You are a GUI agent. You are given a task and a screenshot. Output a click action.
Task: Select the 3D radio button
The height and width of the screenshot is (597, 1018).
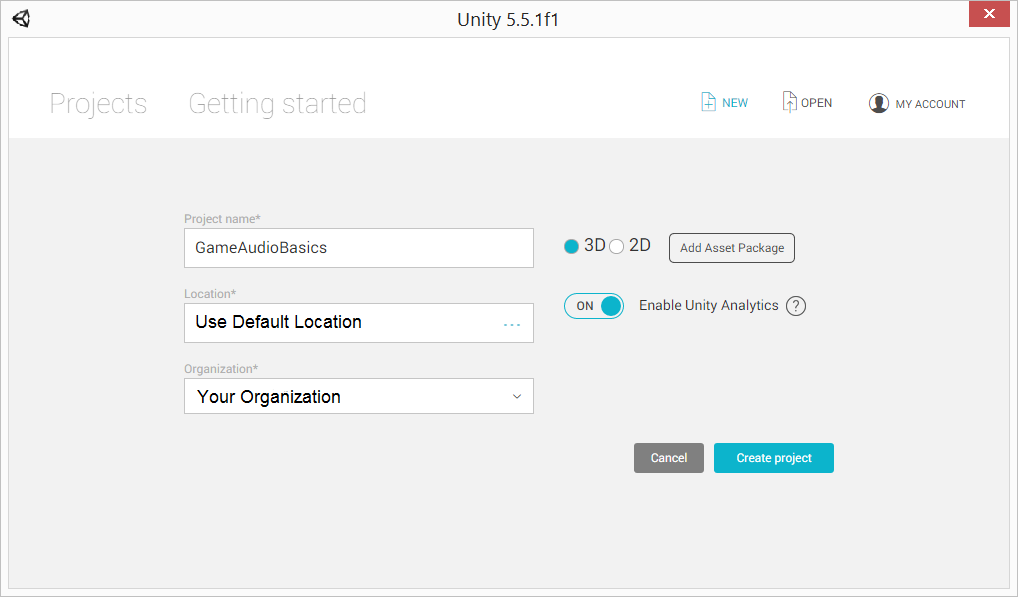(571, 247)
